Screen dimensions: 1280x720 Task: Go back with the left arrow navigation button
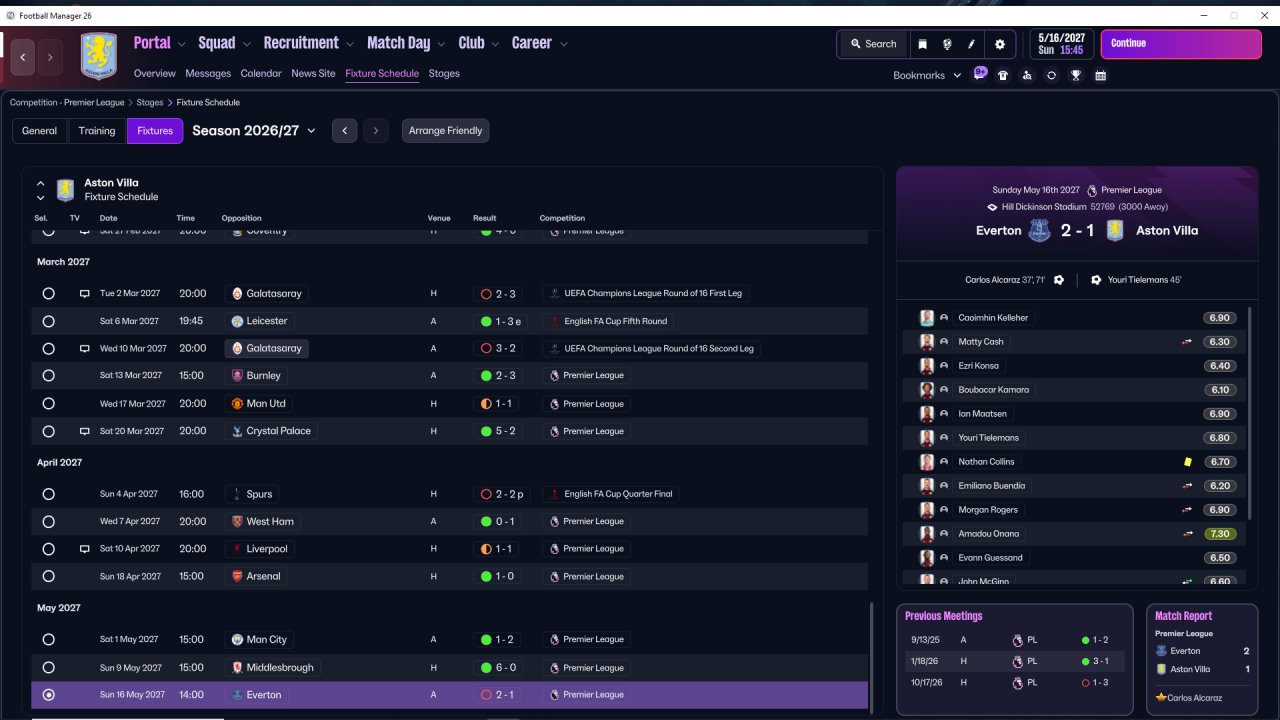(23, 57)
